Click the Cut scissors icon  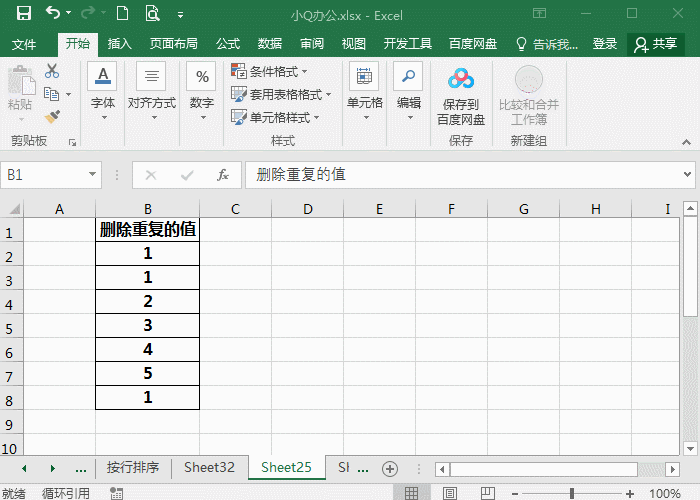click(x=52, y=71)
